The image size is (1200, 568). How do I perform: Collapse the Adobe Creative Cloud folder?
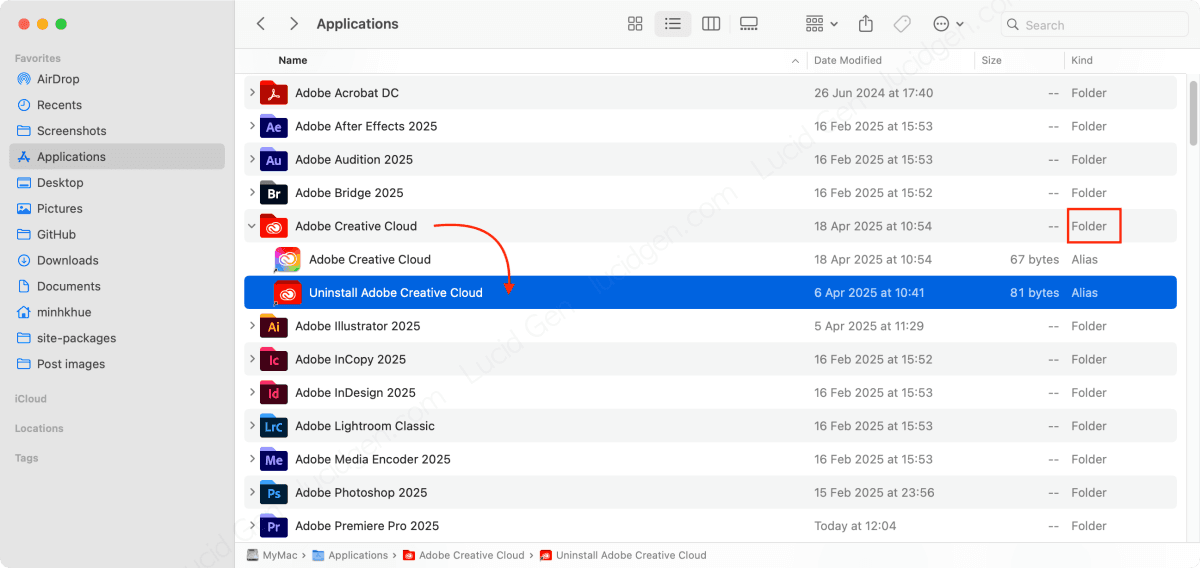tap(252, 226)
